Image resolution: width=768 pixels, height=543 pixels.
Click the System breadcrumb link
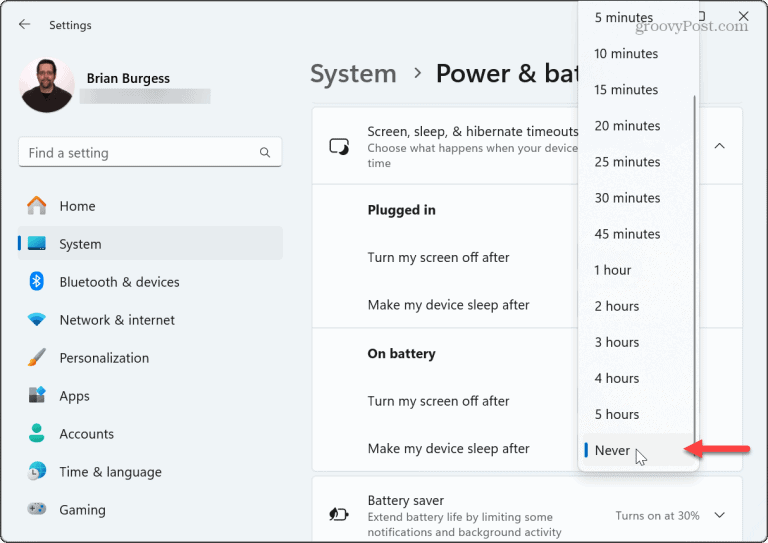[x=353, y=74]
